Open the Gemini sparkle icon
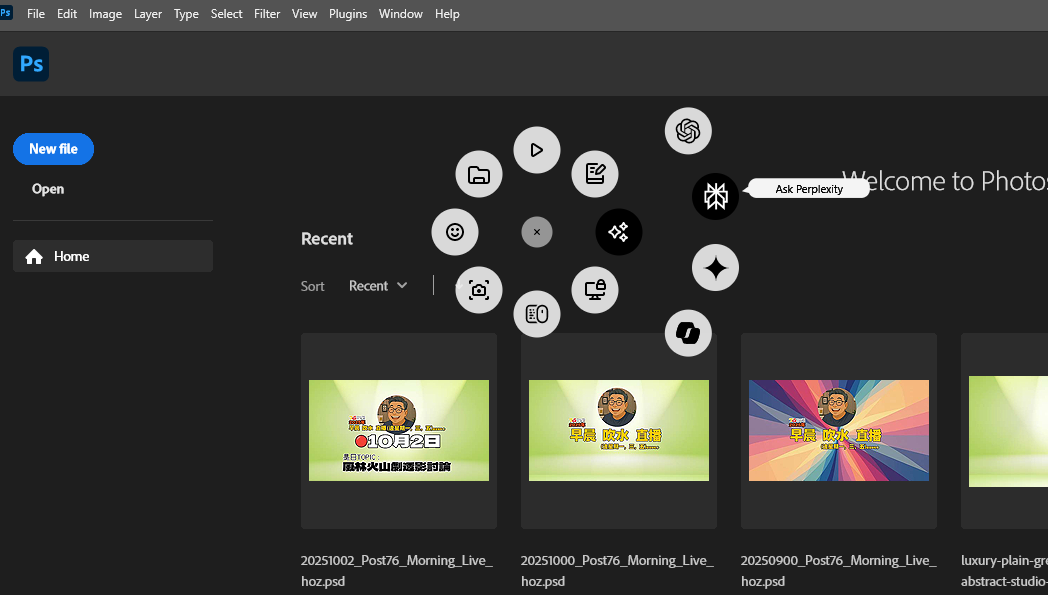Viewport: 1048px width, 595px height. 715,268
